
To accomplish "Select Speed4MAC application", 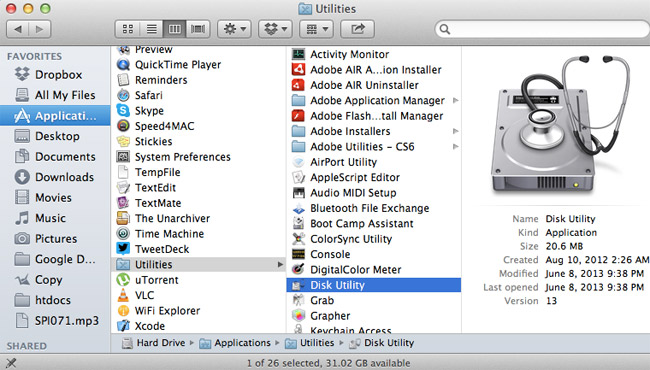I will tap(199, 126).
